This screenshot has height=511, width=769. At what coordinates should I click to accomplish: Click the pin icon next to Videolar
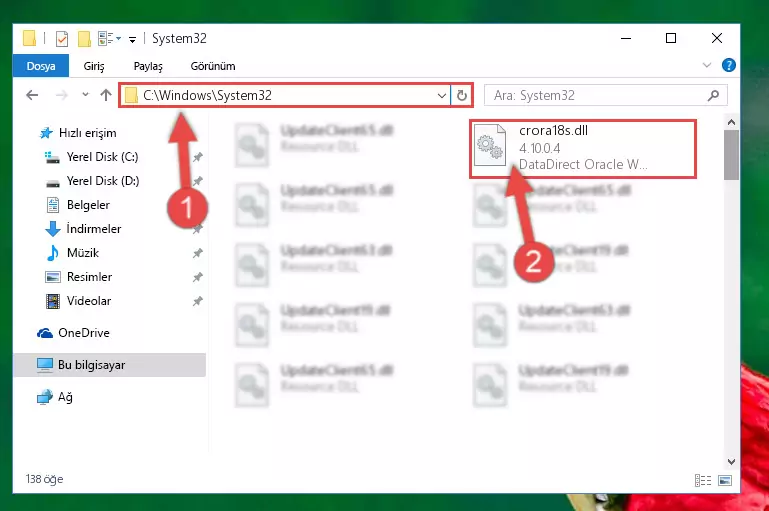[197, 301]
